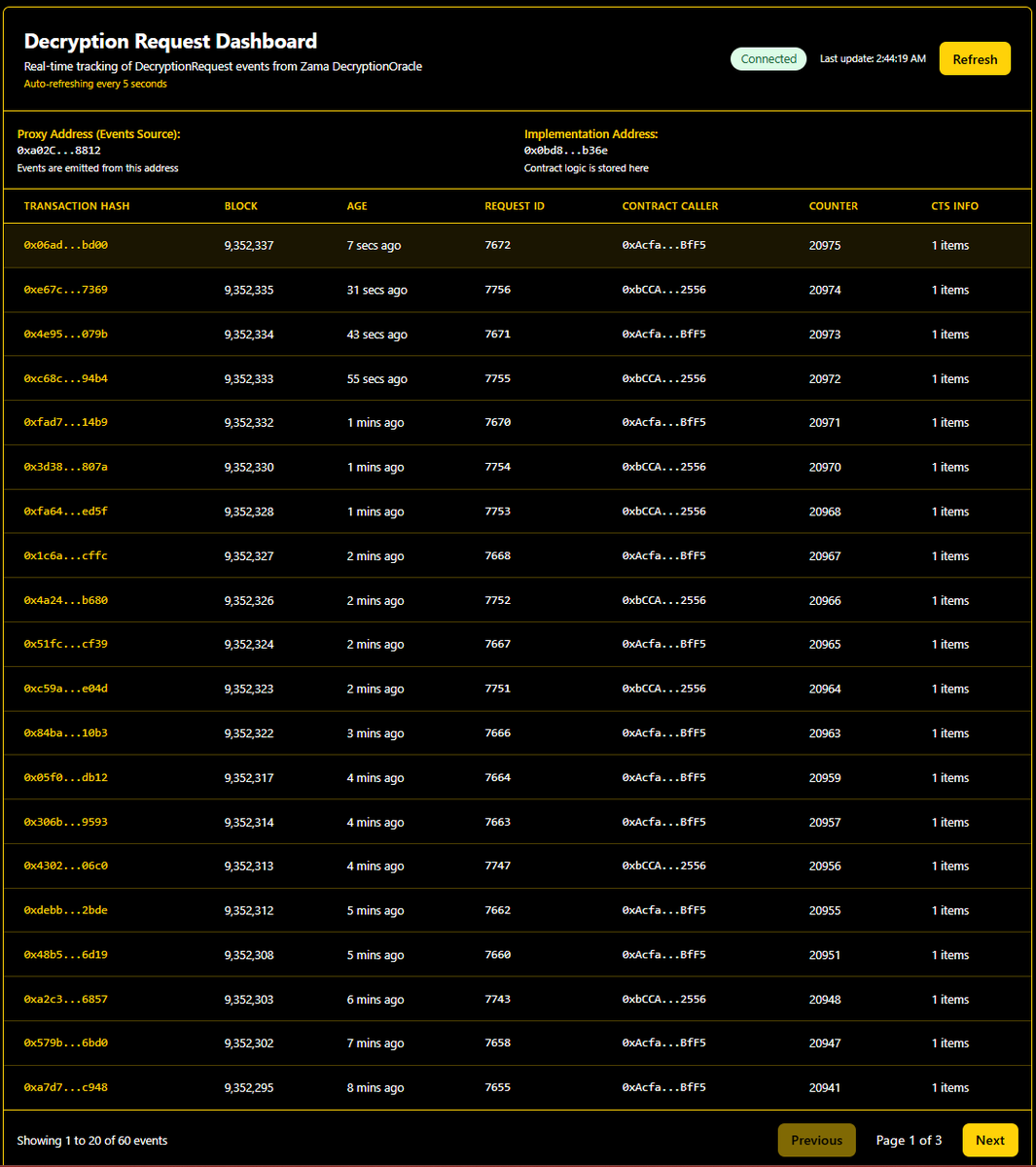This screenshot has width=1036, height=1167.
Task: Open transaction hash 0x84ba...10b3
Action: click(x=66, y=733)
